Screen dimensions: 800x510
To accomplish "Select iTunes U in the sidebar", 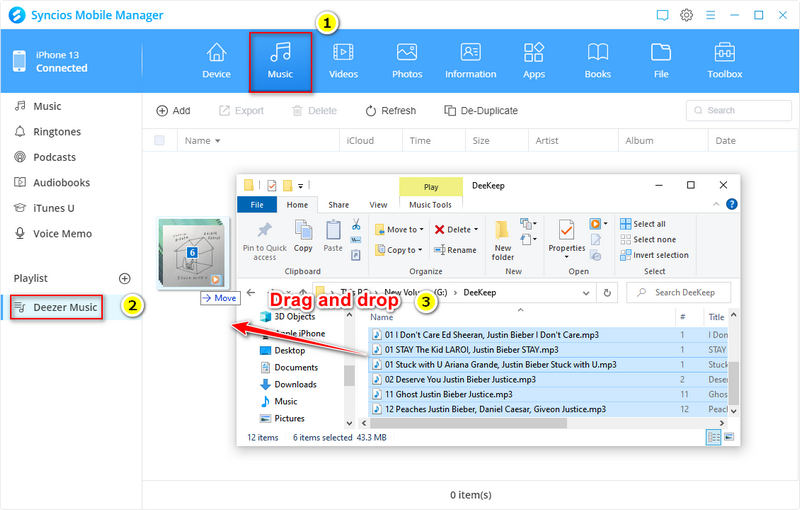I will [x=44, y=208].
